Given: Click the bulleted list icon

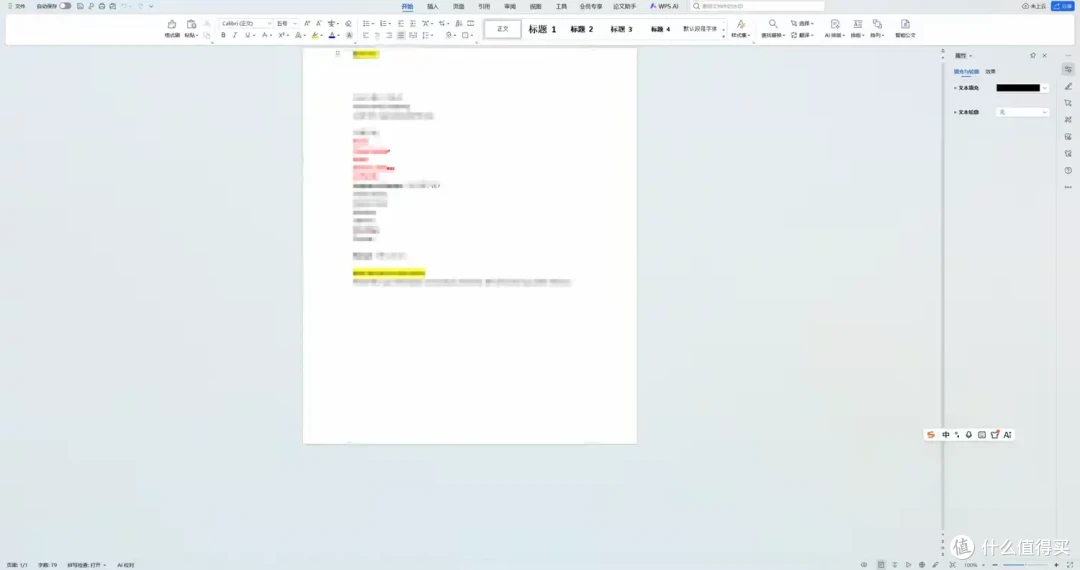Looking at the screenshot, I should tap(366, 23).
